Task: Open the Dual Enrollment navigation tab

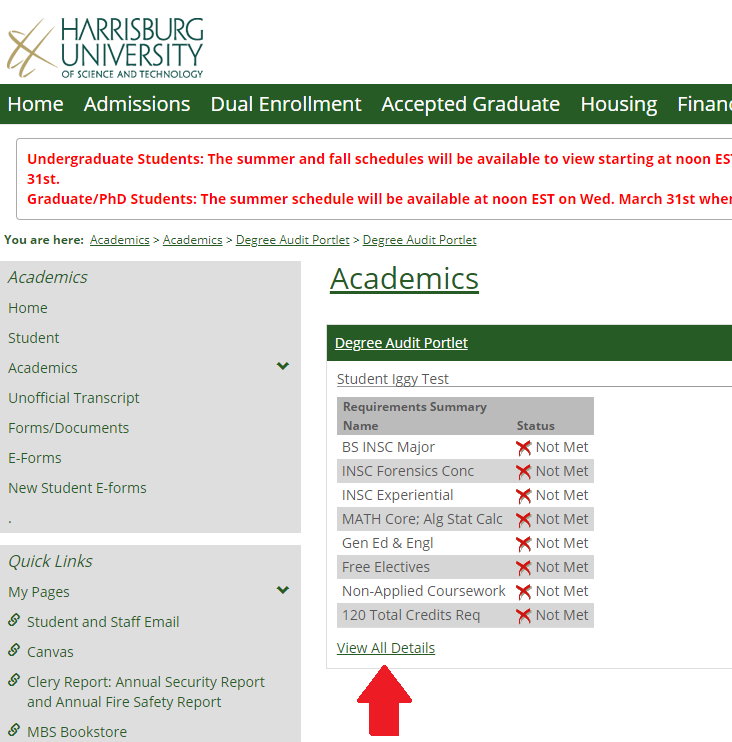Action: [x=286, y=104]
